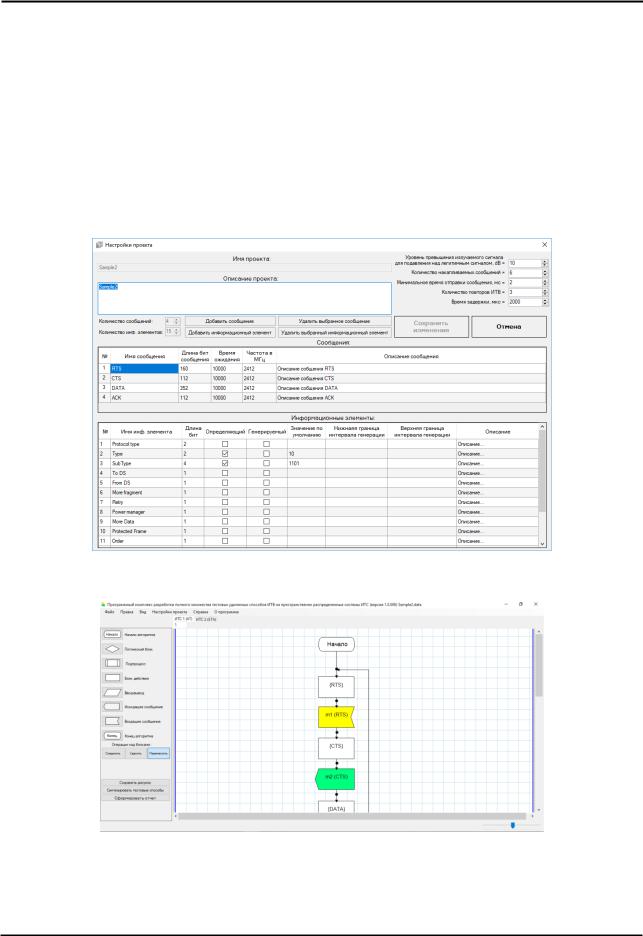Uncheck 'Определяющий' checkbox for Type row

(225, 454)
